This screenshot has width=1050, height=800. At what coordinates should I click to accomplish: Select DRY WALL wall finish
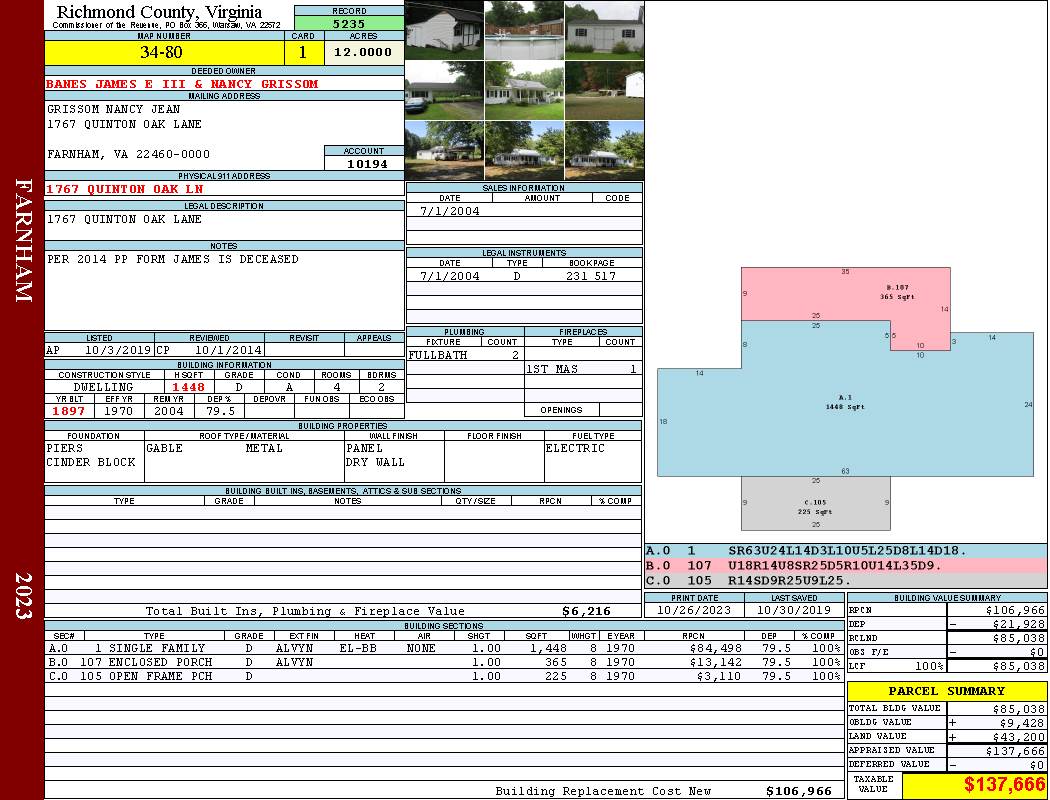click(x=375, y=463)
